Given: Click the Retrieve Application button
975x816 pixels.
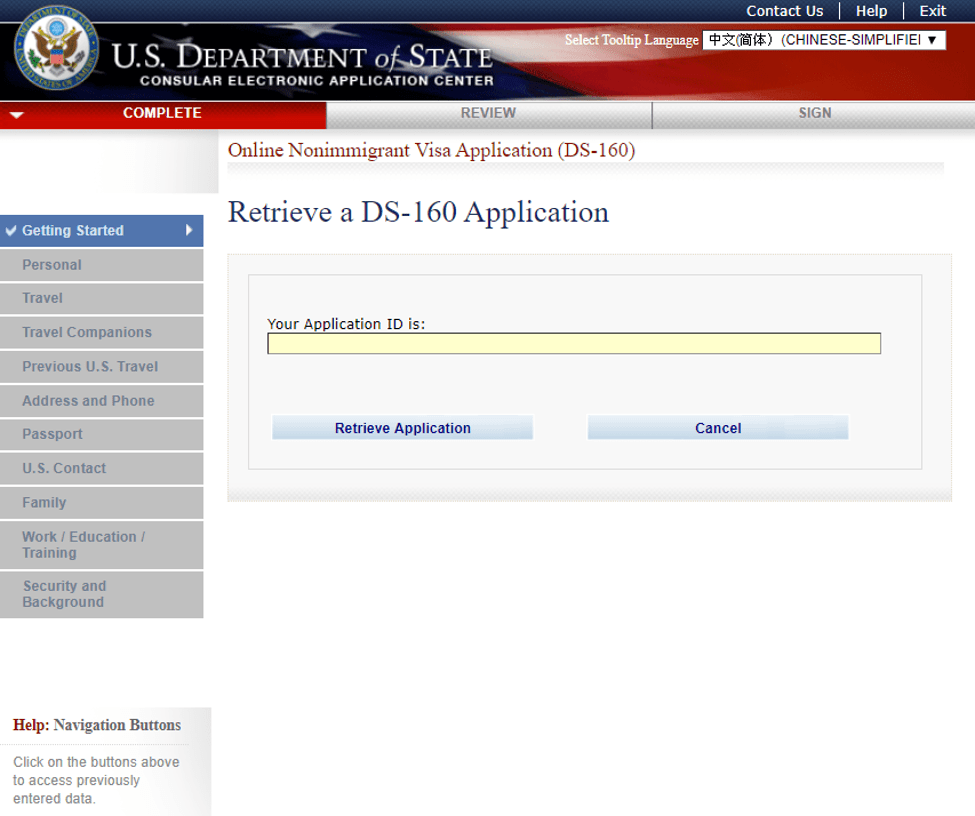Looking at the screenshot, I should pyautogui.click(x=402, y=428).
